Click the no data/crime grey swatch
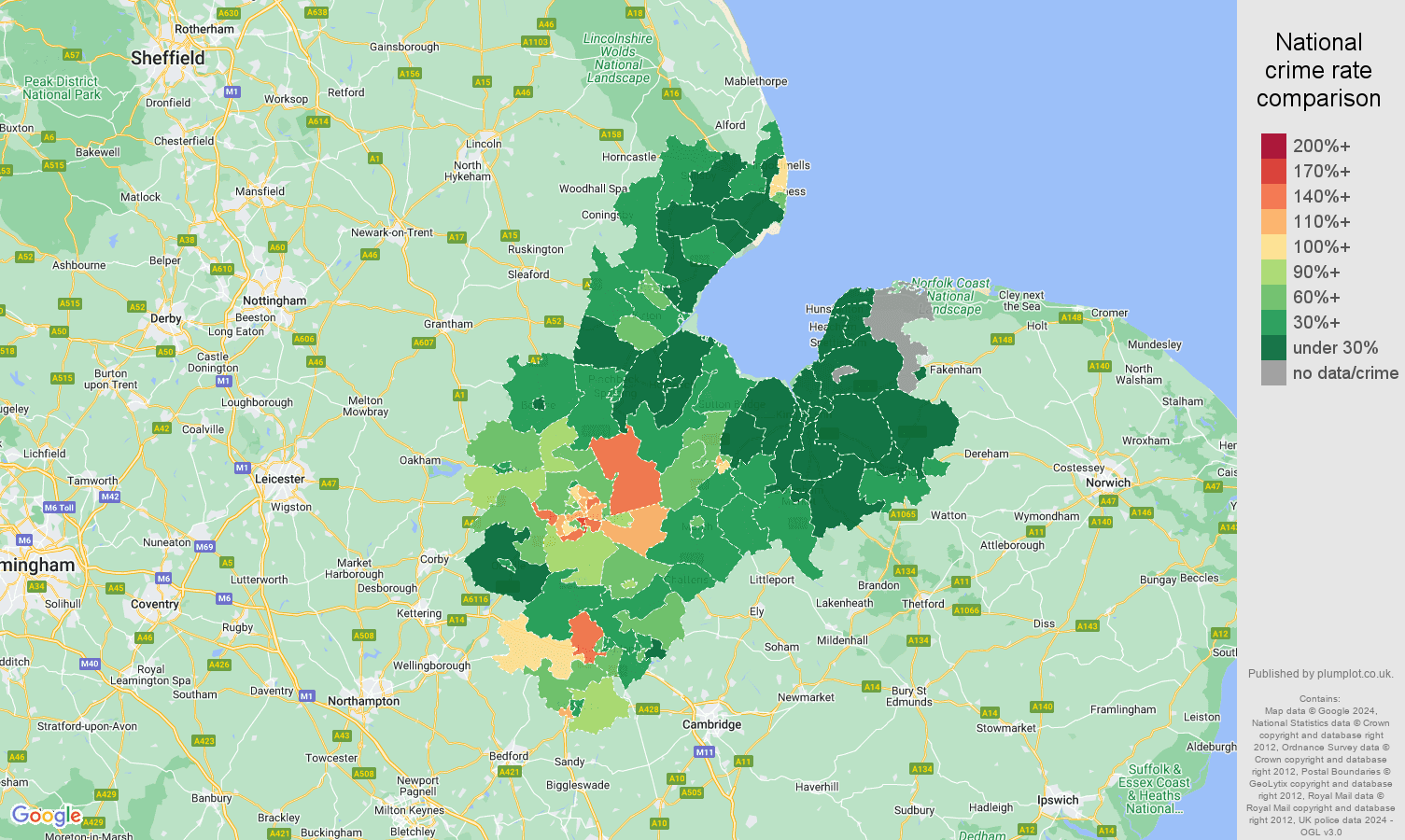1405x840 pixels. point(1273,372)
